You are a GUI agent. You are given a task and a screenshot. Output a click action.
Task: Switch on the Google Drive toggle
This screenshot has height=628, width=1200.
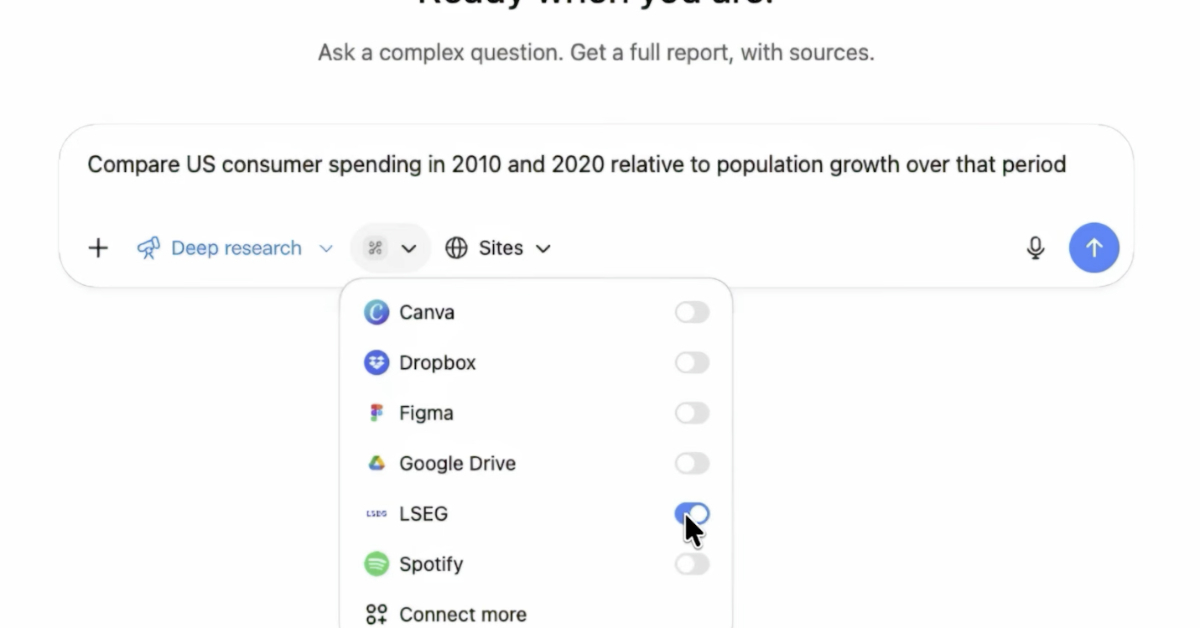[691, 464]
